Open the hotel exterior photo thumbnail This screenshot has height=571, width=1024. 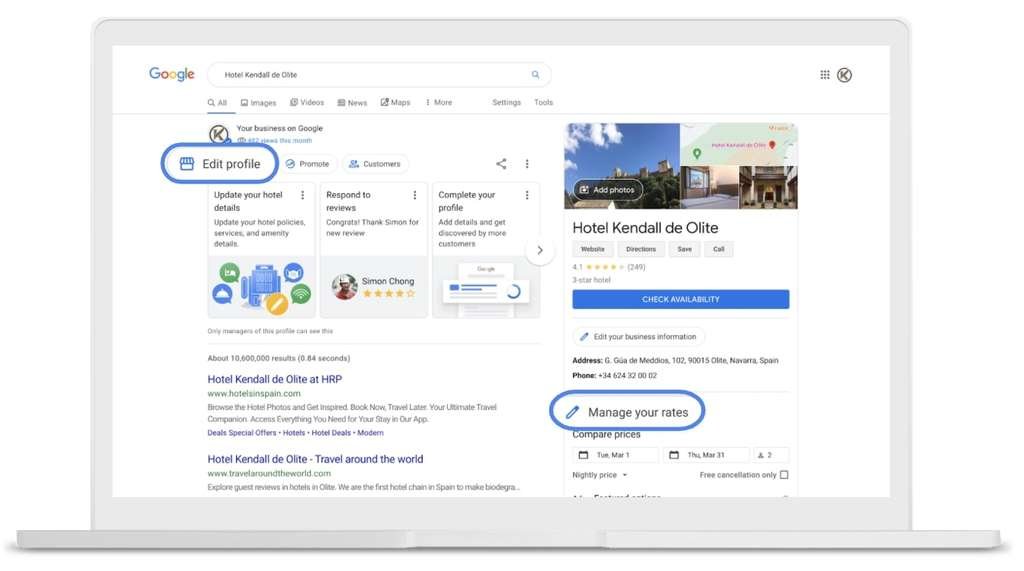(x=622, y=166)
